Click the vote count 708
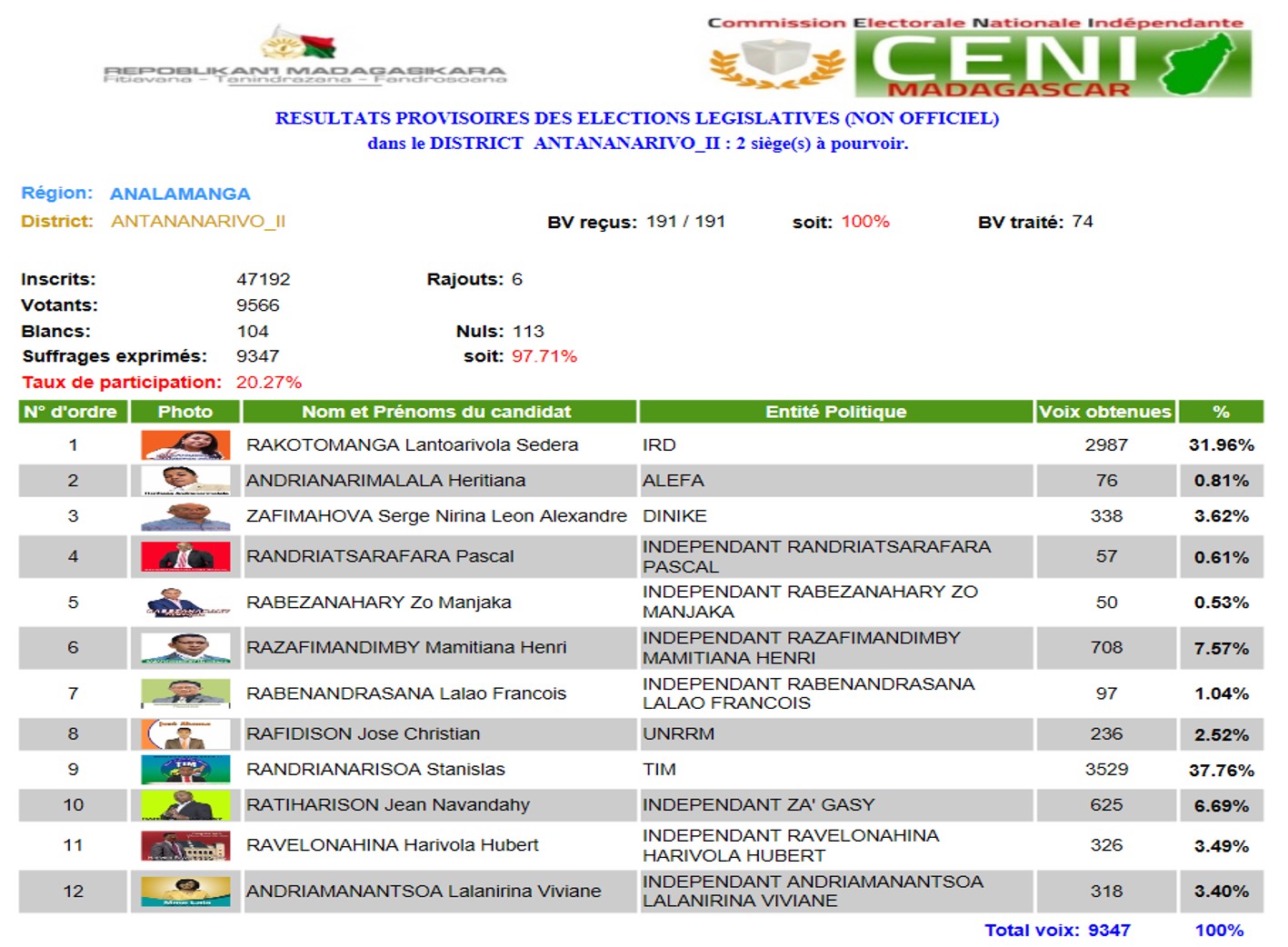Image resolution: width=1288 pixels, height=947 pixels. [1106, 648]
